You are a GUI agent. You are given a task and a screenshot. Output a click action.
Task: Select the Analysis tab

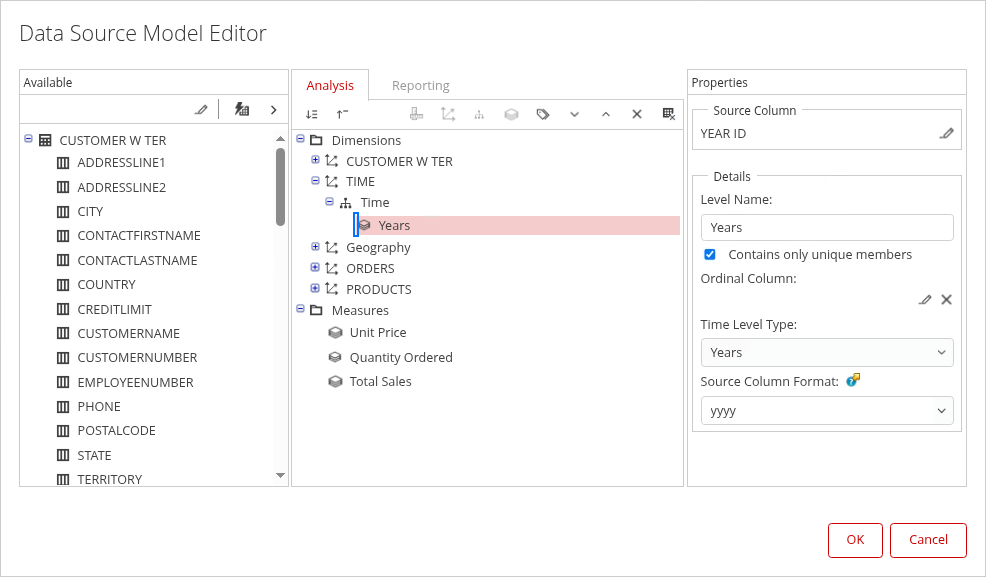330,86
